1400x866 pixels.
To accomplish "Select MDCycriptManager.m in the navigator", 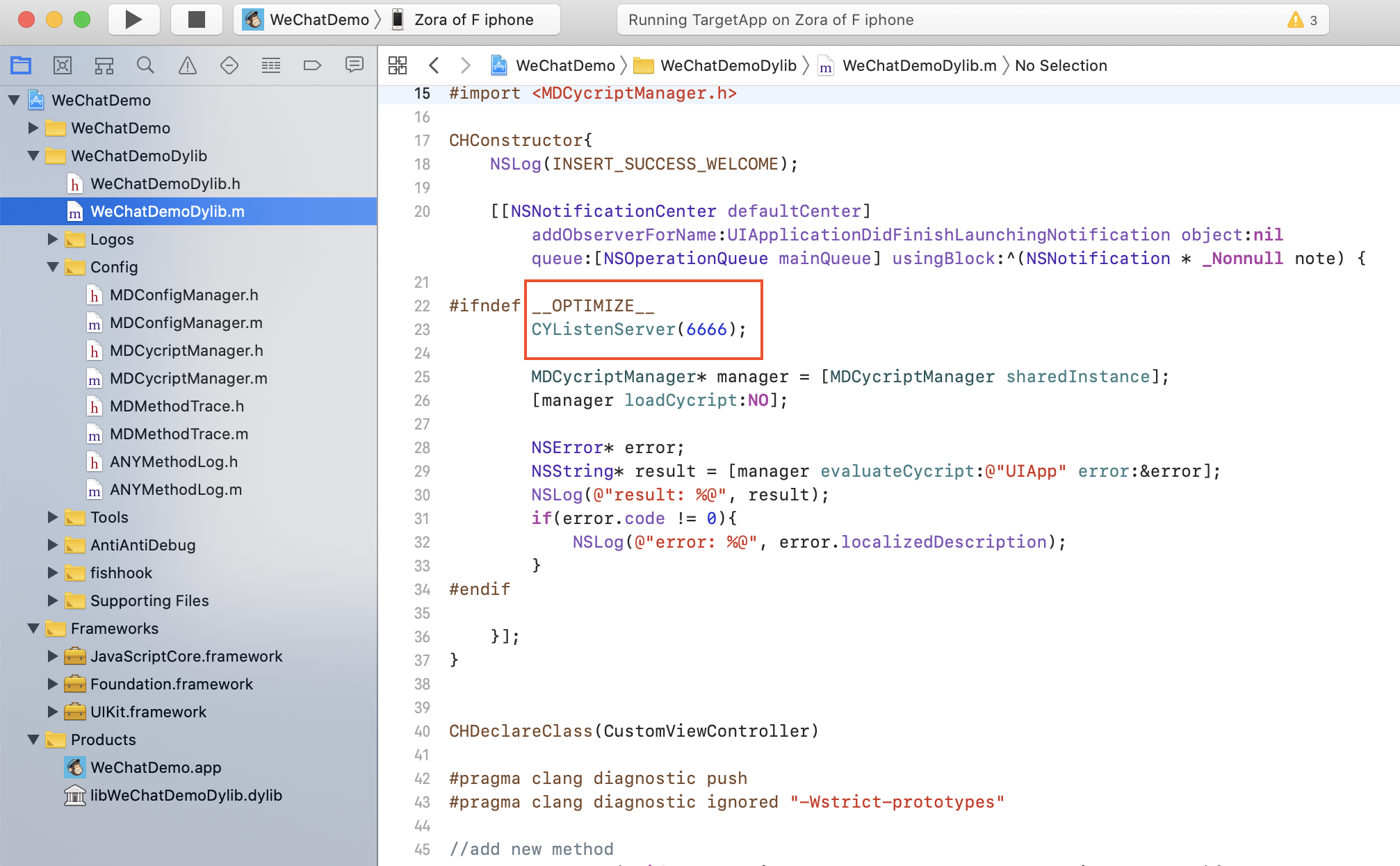I will pos(188,378).
